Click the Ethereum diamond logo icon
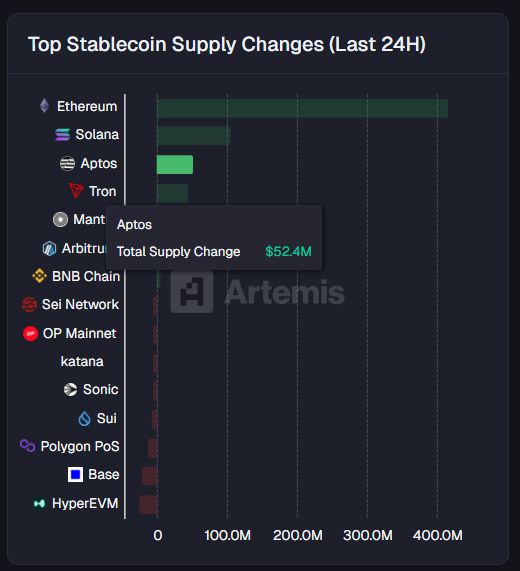This screenshot has height=571, width=520. tap(44, 106)
